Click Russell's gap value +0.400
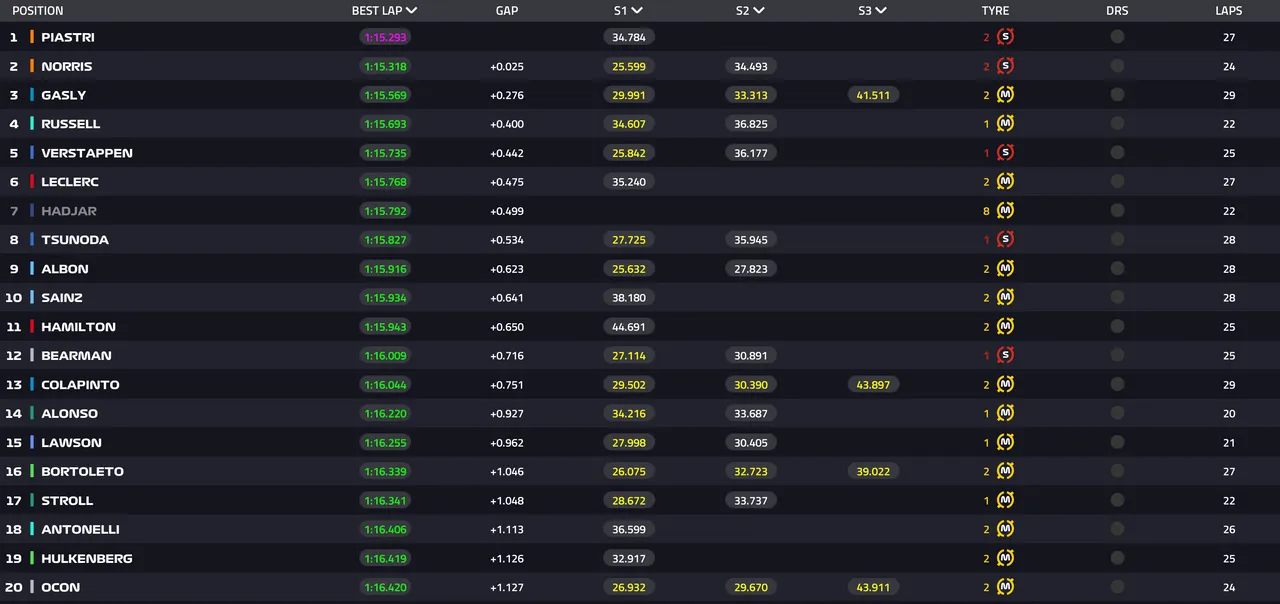This screenshot has width=1280, height=604. click(x=507, y=124)
